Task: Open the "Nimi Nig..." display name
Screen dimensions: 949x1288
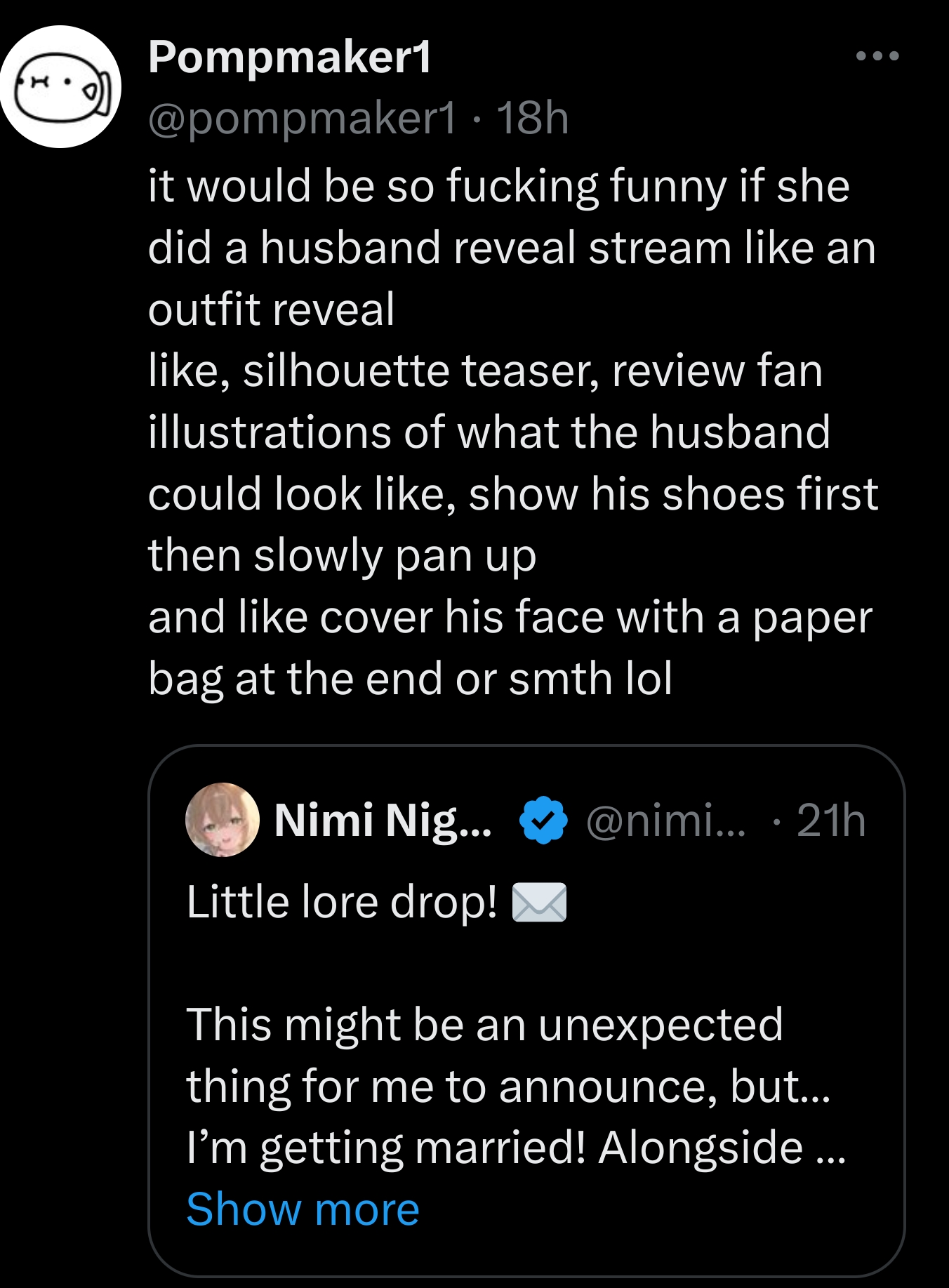Action: tap(383, 820)
